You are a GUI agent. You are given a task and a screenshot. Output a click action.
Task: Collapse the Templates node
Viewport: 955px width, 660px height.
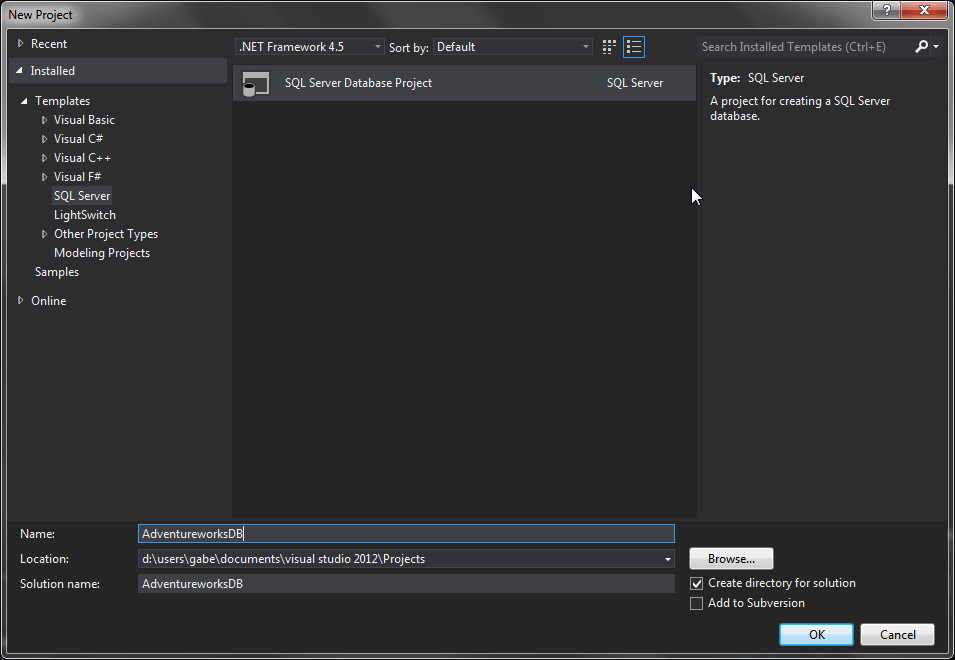[24, 100]
